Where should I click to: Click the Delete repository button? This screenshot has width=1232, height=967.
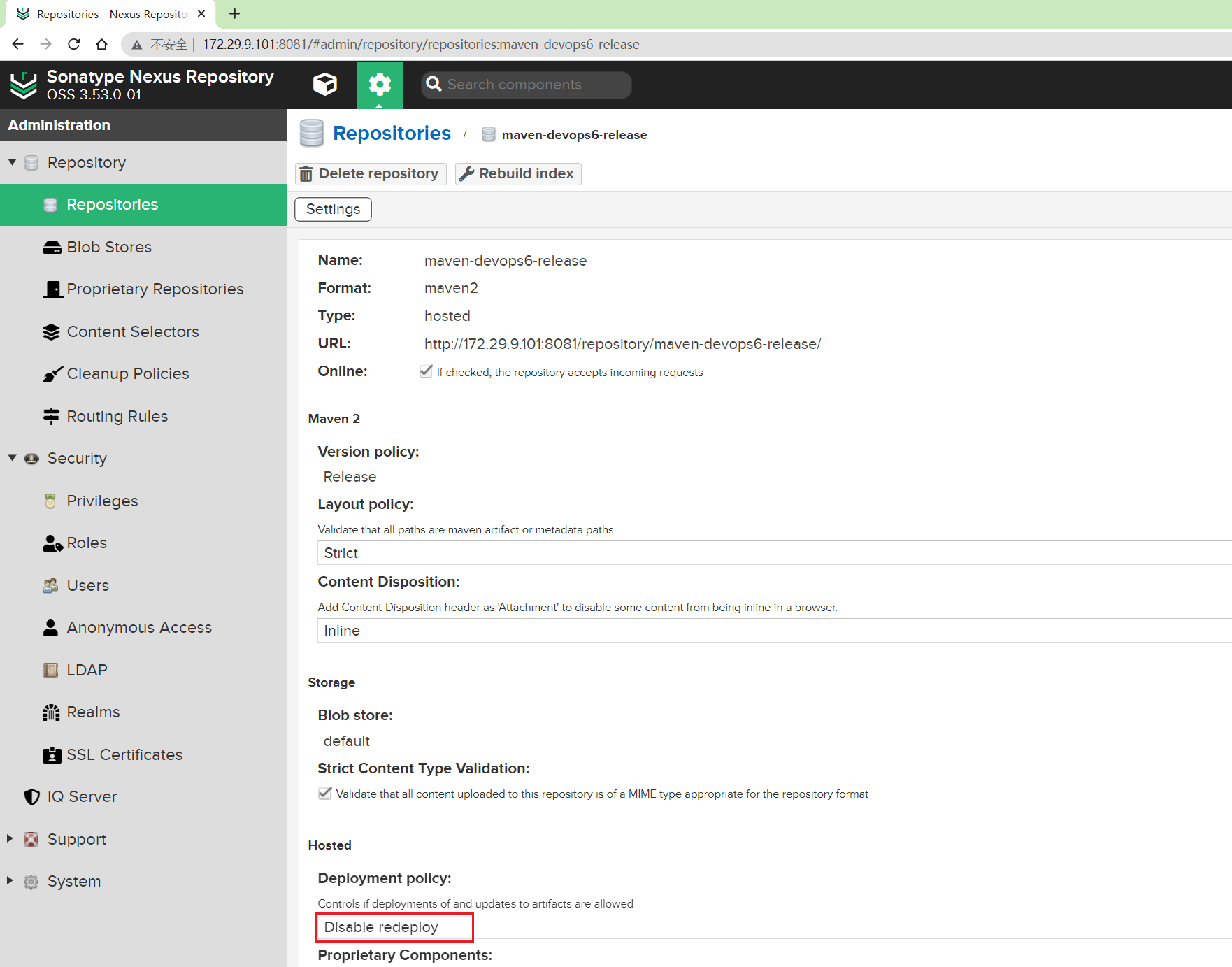371,173
